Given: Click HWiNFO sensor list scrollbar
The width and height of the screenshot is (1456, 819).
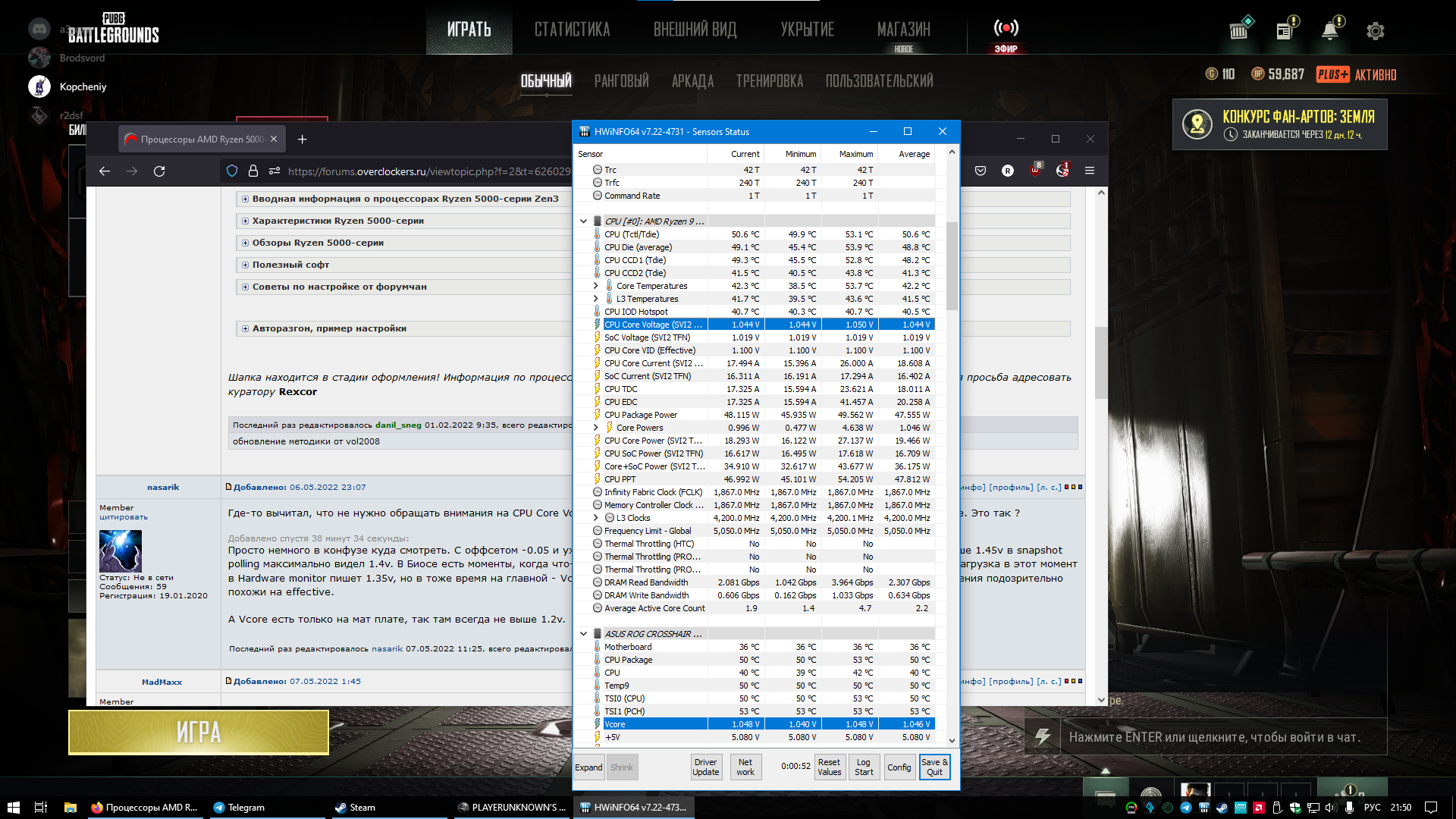Looking at the screenshot, I should 952,265.
